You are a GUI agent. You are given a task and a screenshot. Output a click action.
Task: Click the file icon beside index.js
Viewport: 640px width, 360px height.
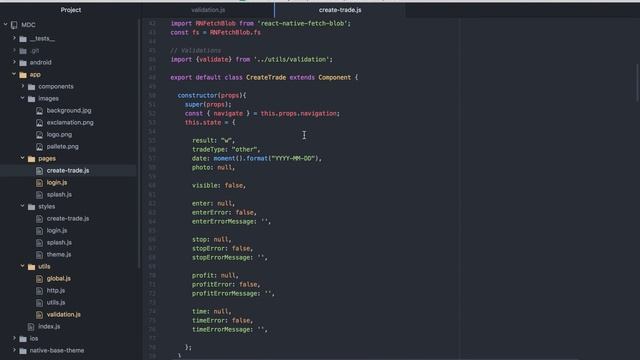pos(31,327)
